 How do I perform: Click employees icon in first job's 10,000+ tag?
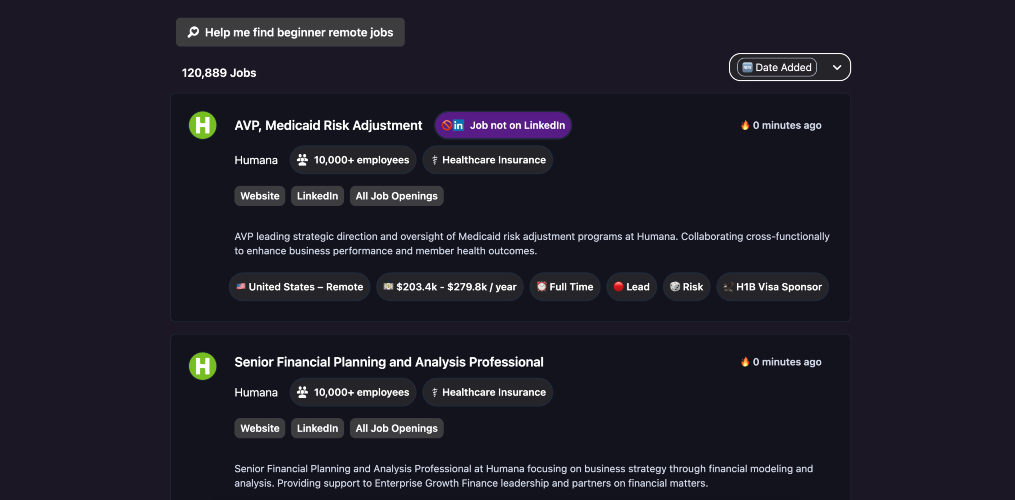pyautogui.click(x=302, y=160)
